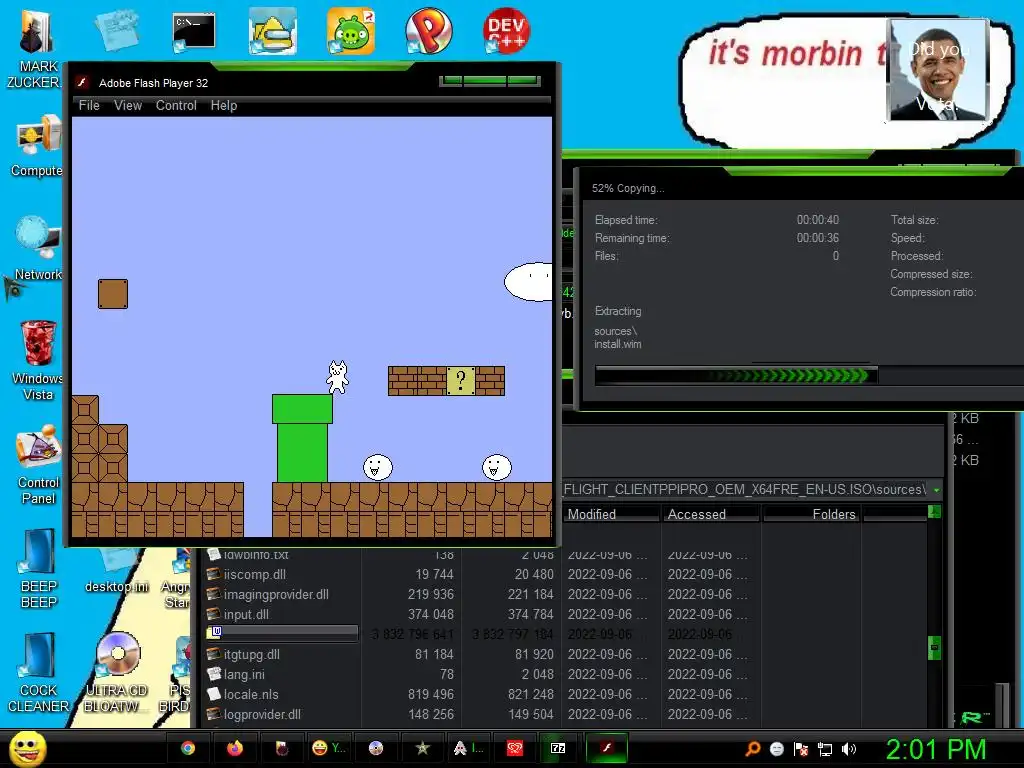The image size is (1024, 768).
Task: Open the COCK CLEANER desktop shortcut
Action: pyautogui.click(x=38, y=673)
